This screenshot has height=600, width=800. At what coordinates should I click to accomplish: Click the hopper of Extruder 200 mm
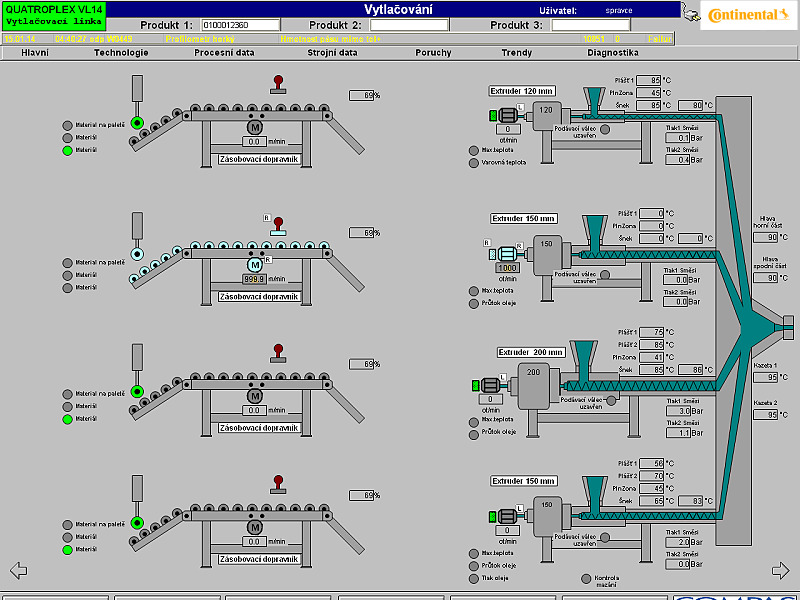coord(583,360)
